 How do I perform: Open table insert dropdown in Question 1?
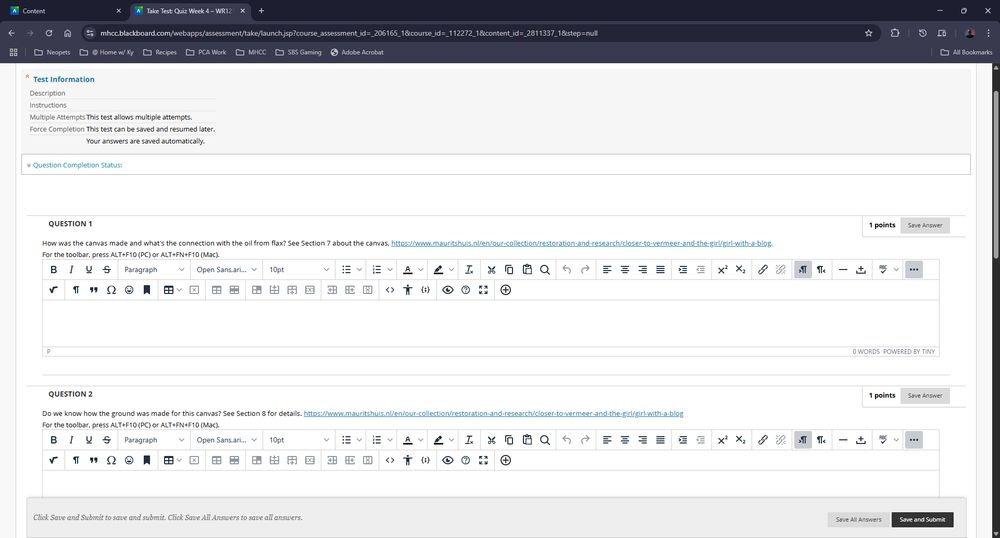coord(173,290)
